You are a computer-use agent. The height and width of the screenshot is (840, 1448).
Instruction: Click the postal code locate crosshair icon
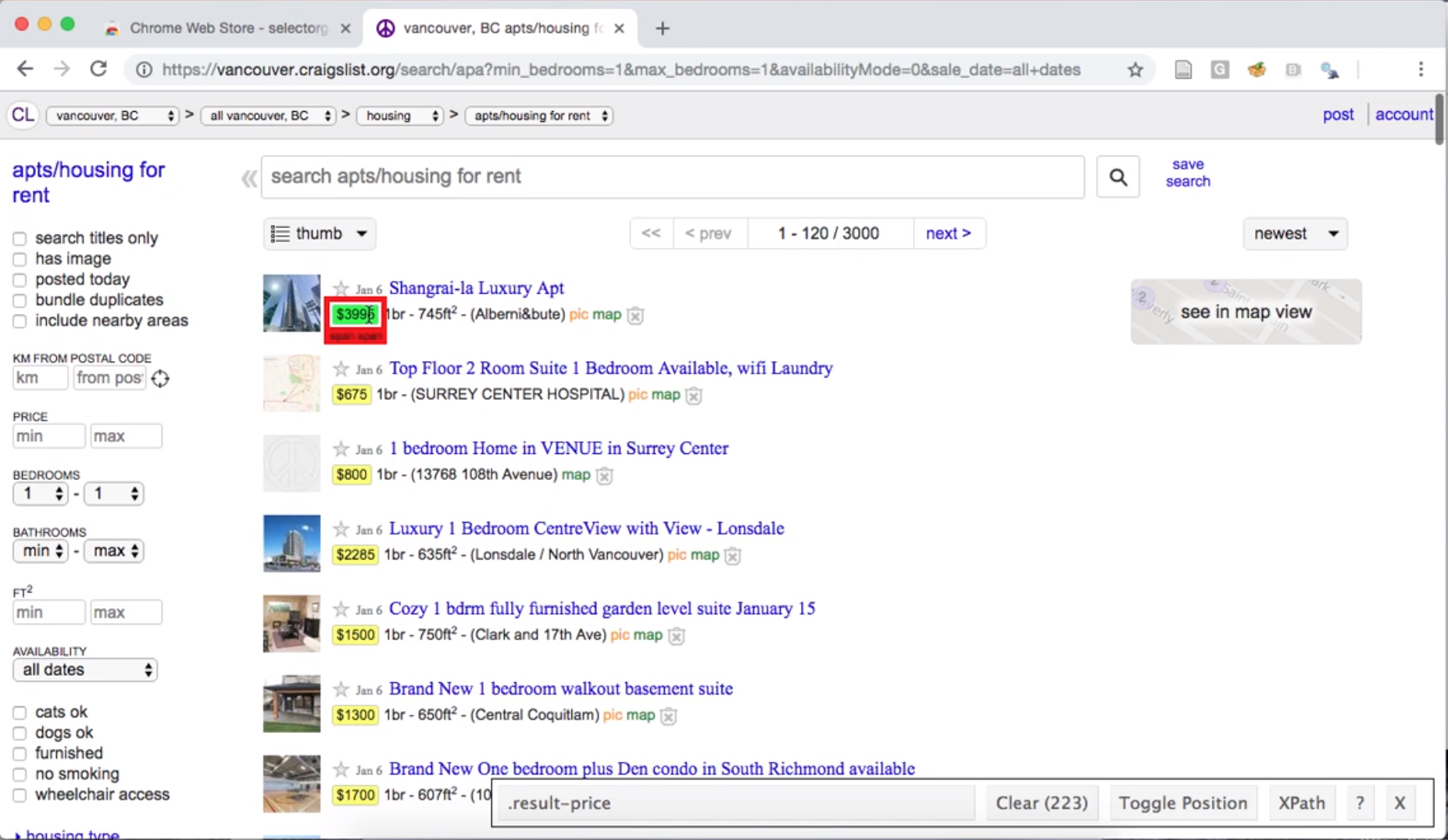160,379
